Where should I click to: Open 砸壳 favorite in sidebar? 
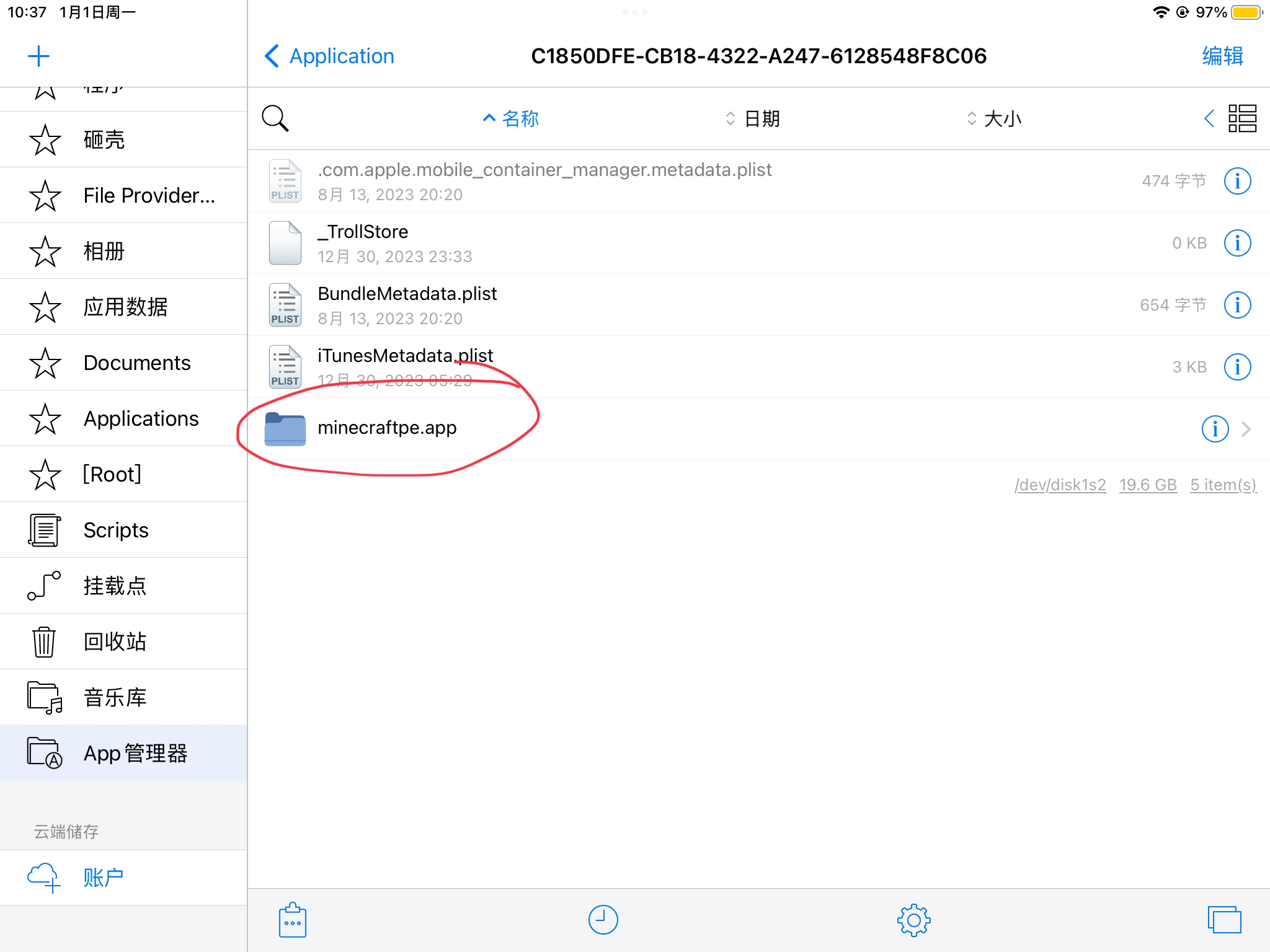[x=123, y=139]
